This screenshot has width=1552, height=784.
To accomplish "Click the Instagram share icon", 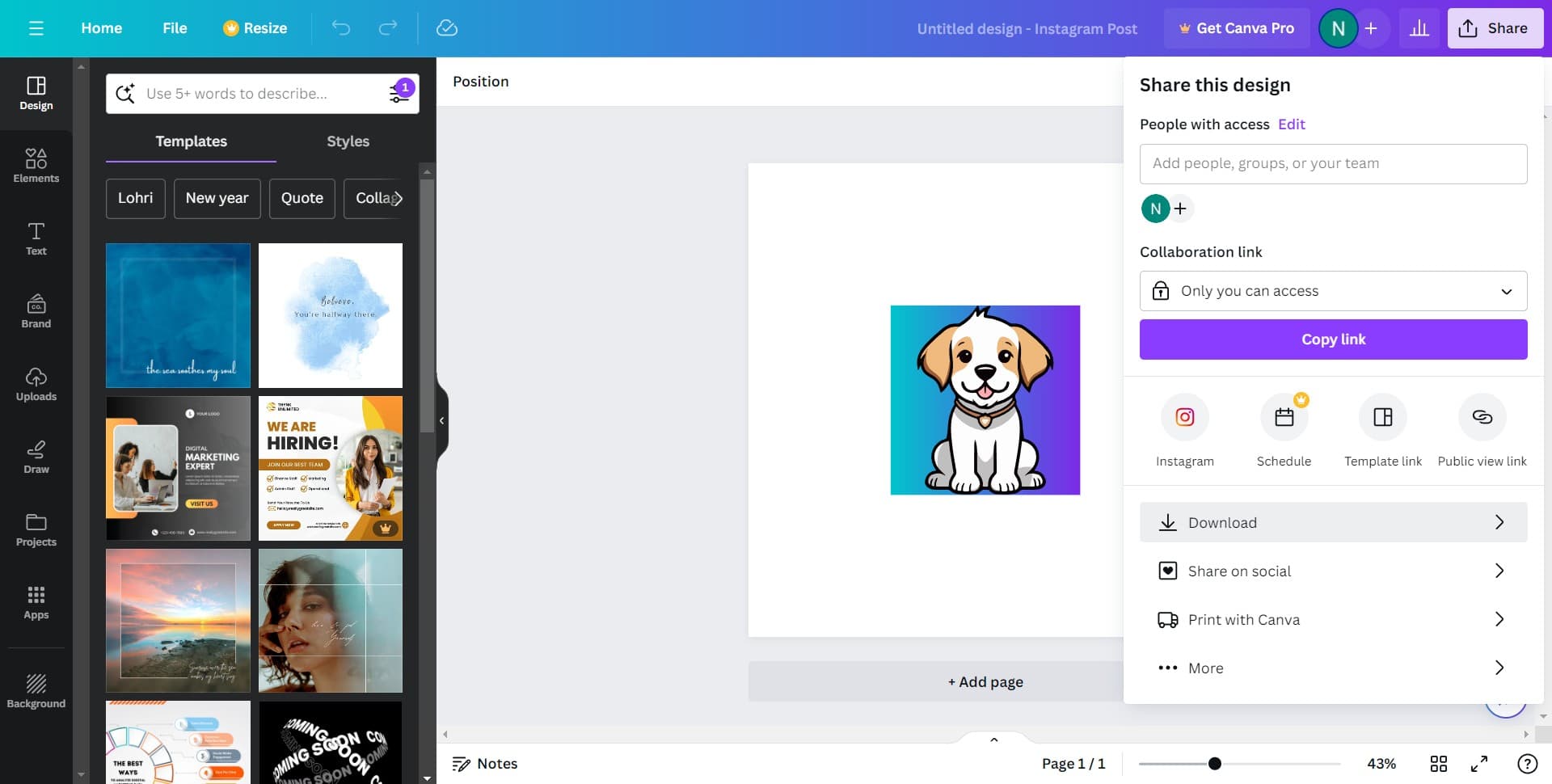I will click(1184, 417).
